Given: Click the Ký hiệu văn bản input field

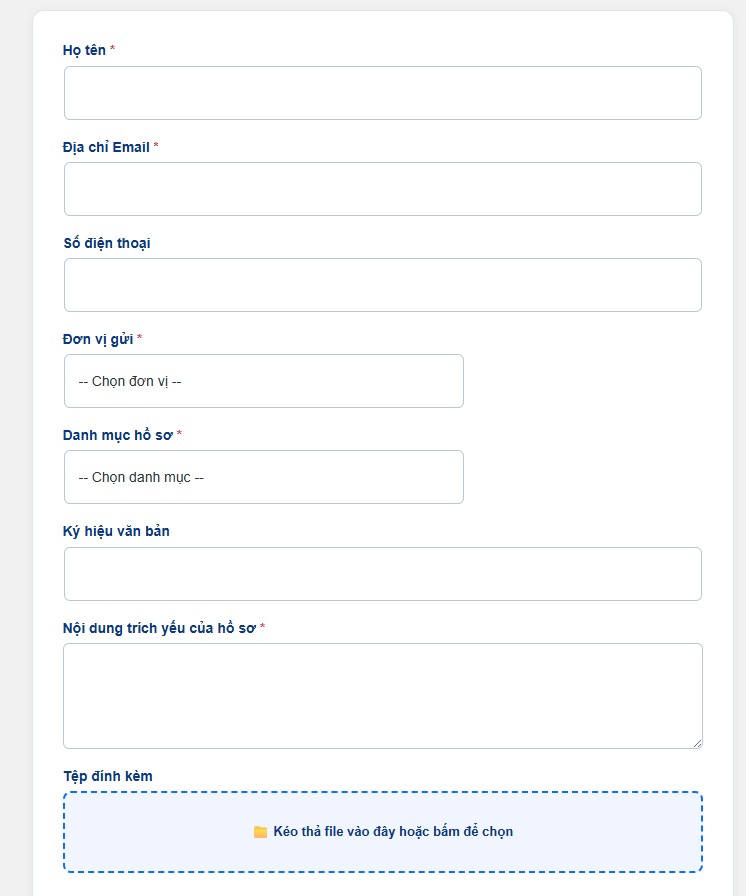Looking at the screenshot, I should (x=382, y=574).
